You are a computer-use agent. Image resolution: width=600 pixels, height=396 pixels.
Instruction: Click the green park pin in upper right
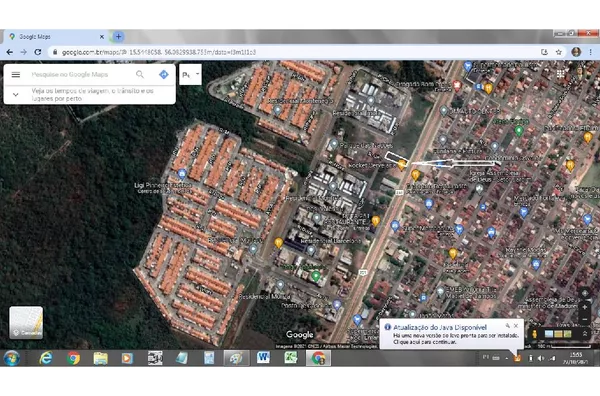click(518, 131)
